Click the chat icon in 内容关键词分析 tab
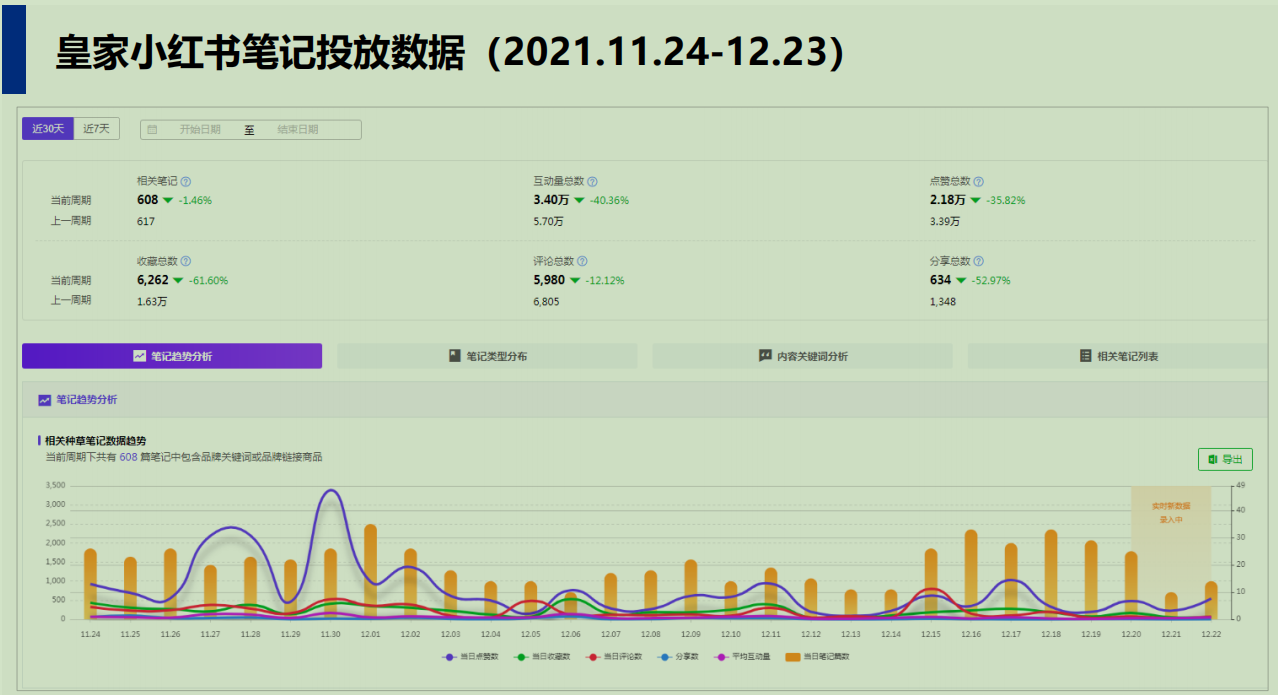Viewport: 1278px width, 695px height. pos(765,356)
